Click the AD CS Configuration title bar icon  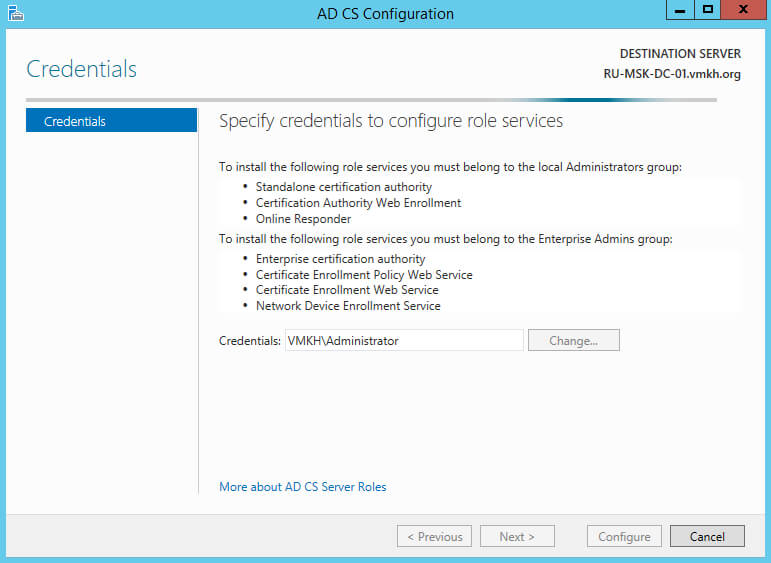coord(16,13)
